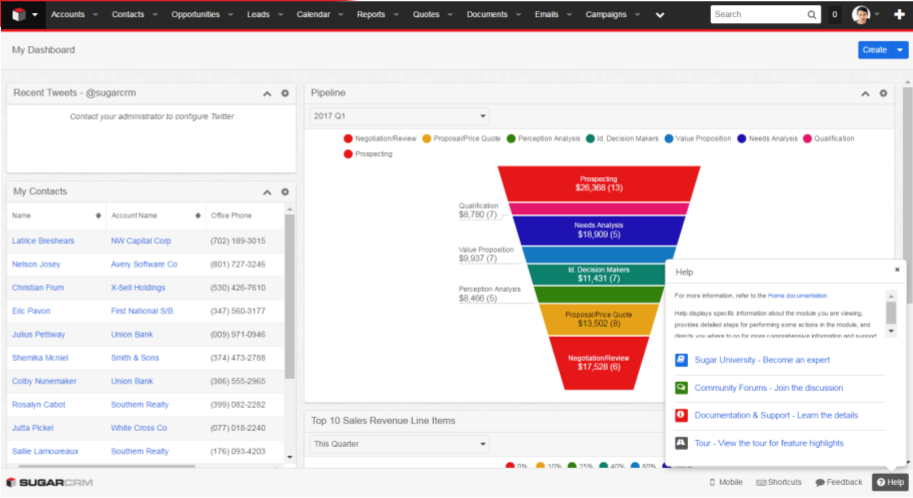Toggle Negotiation/Review legend item
The image size is (913, 498).
[x=380, y=139]
